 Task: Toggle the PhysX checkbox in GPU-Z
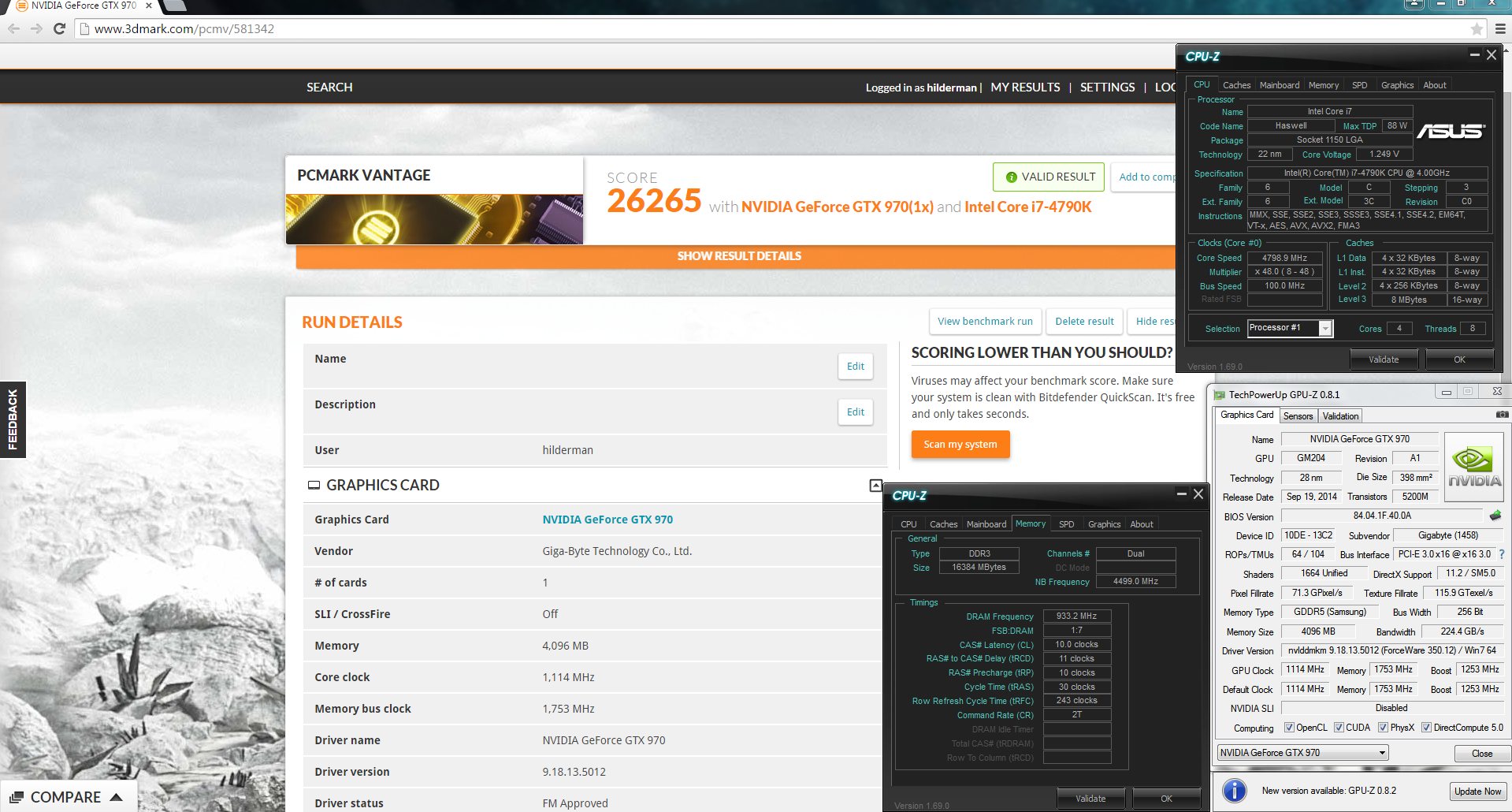1383,728
